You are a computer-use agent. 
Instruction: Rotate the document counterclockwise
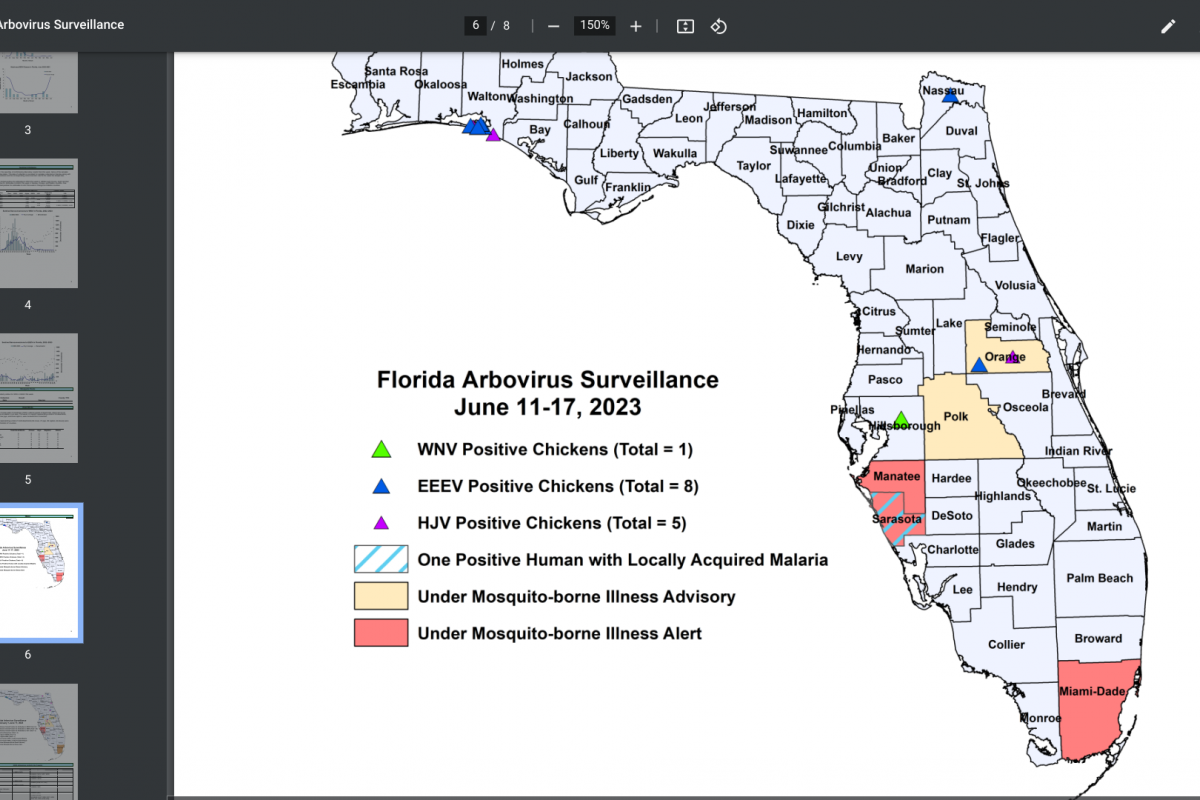tap(718, 26)
